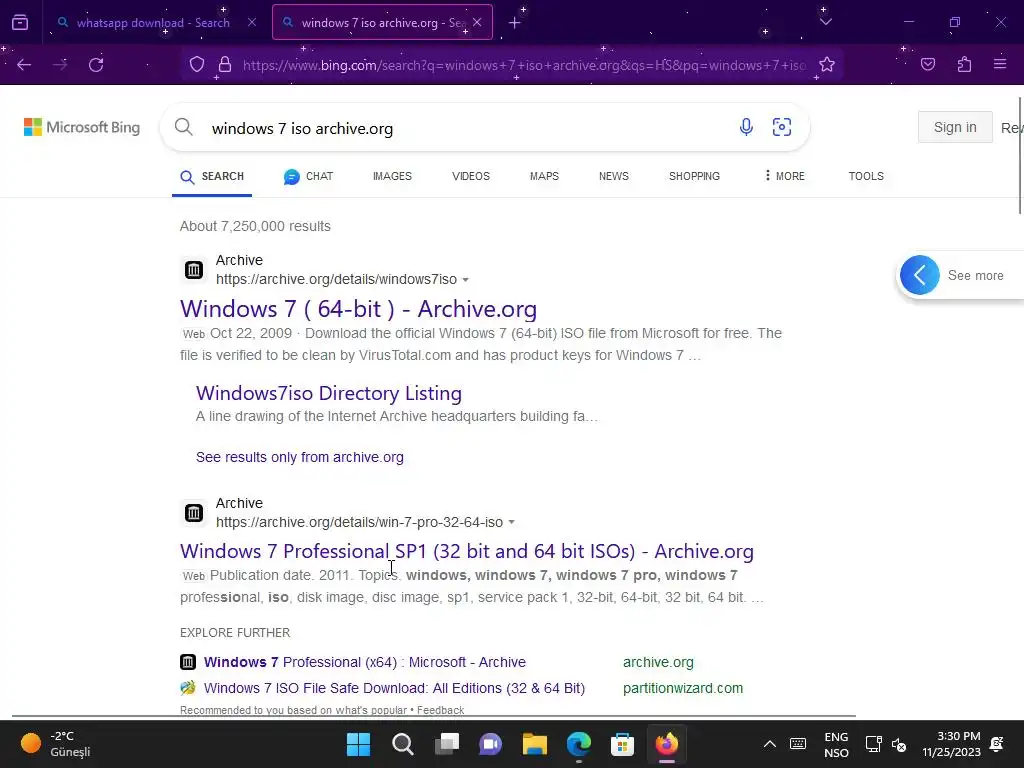The image size is (1024, 768).
Task: Click the archive.org green domain text
Action: coord(658,662)
